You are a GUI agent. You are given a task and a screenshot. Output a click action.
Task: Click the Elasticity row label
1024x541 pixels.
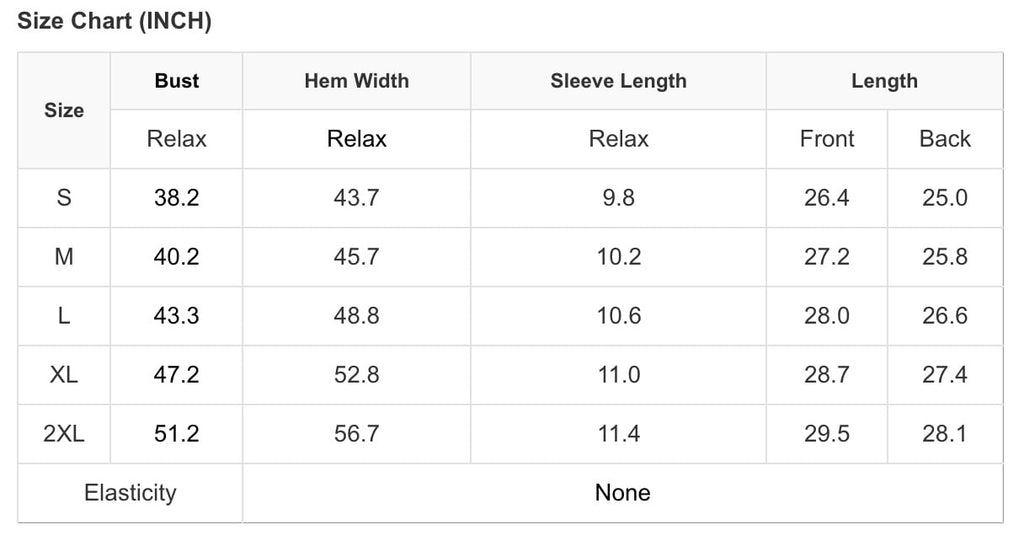click(x=130, y=493)
